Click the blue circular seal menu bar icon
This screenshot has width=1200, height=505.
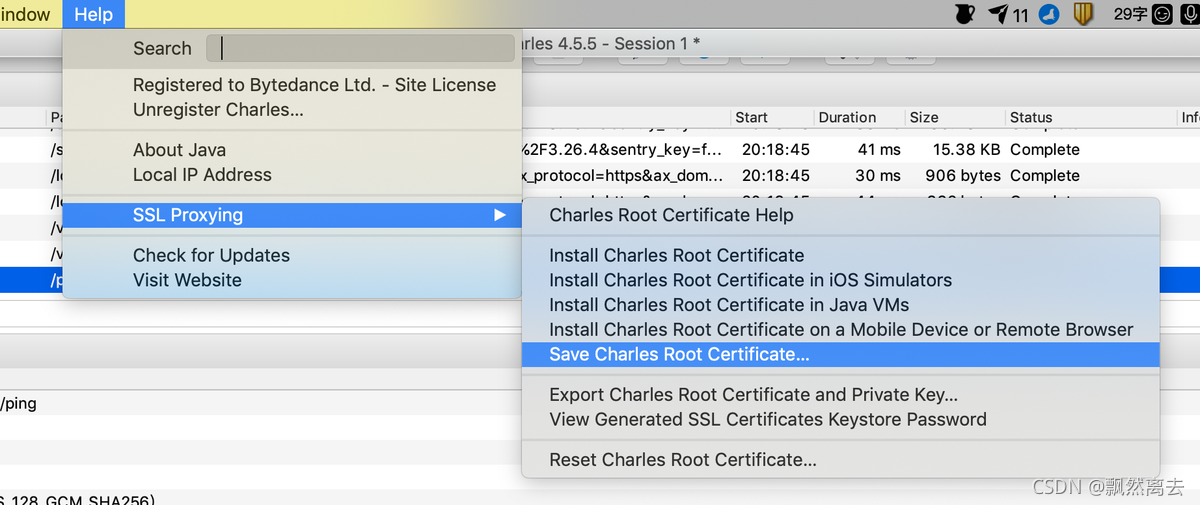[x=1049, y=14]
